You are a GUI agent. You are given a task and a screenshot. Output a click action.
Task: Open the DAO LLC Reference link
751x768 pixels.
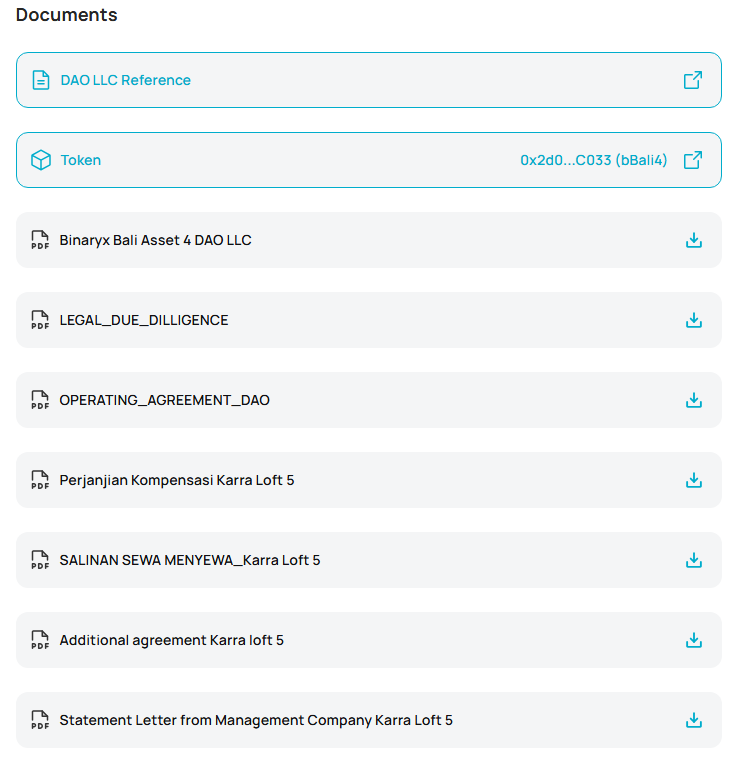(x=125, y=80)
